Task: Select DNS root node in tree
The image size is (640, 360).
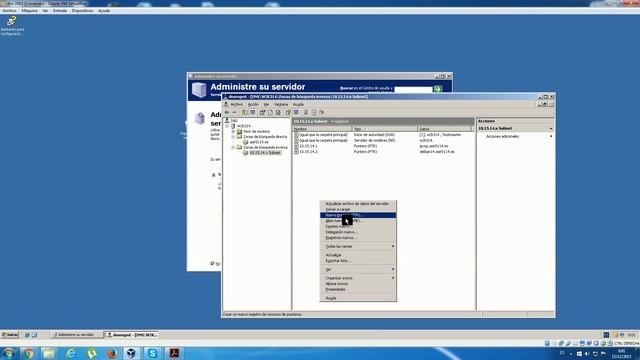Action: (233, 121)
